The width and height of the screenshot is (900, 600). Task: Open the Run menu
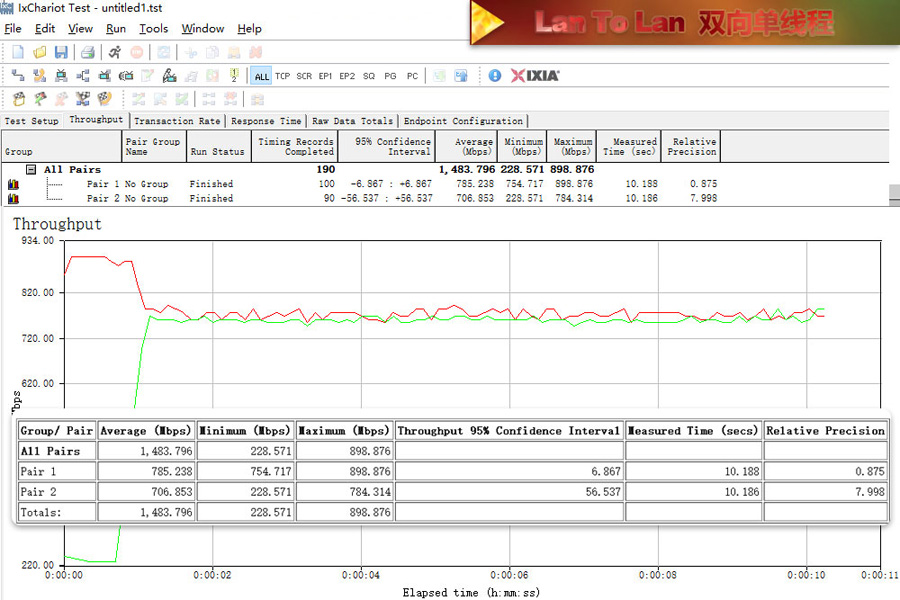coord(116,29)
